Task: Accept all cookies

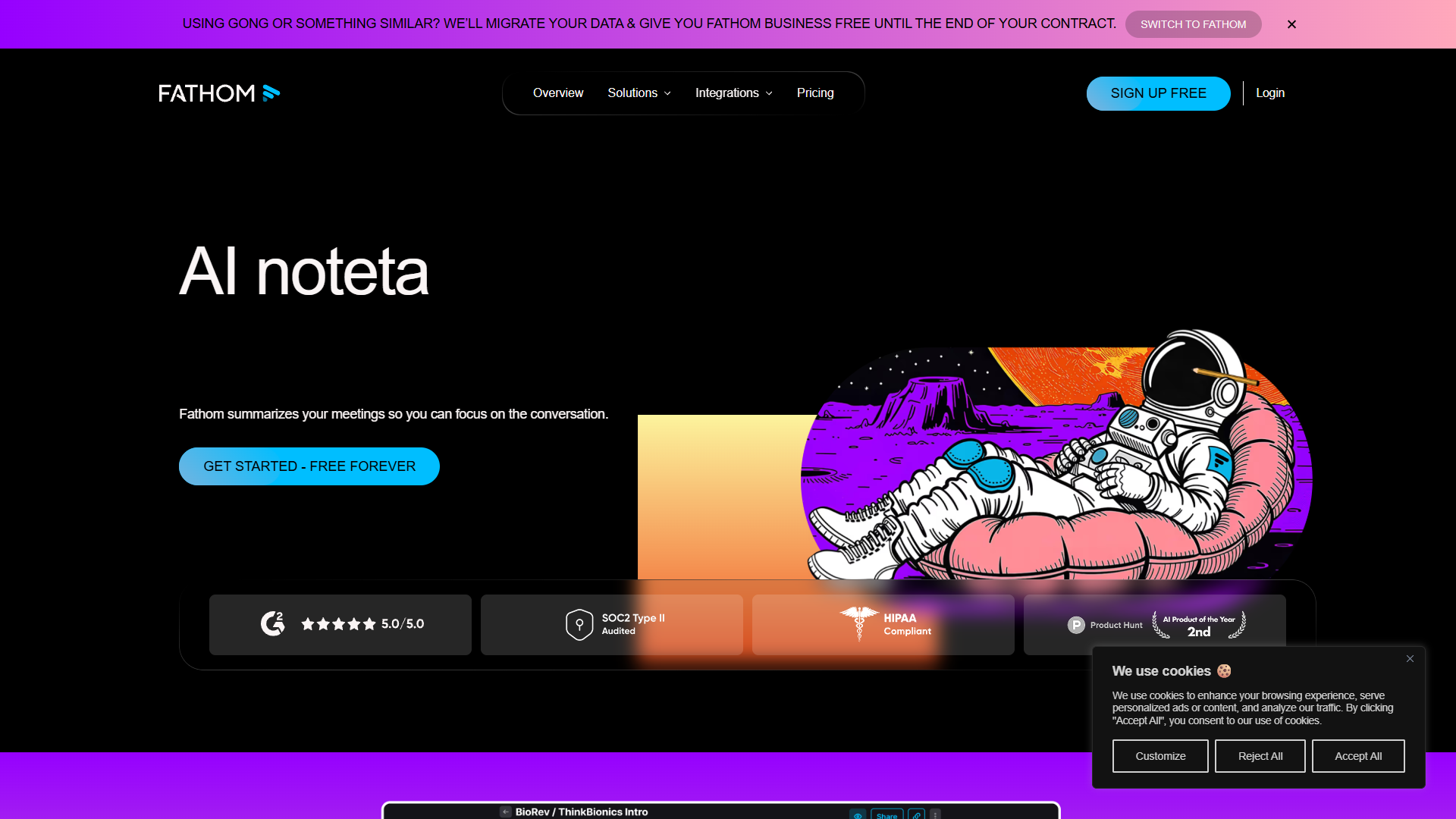Action: (1358, 756)
